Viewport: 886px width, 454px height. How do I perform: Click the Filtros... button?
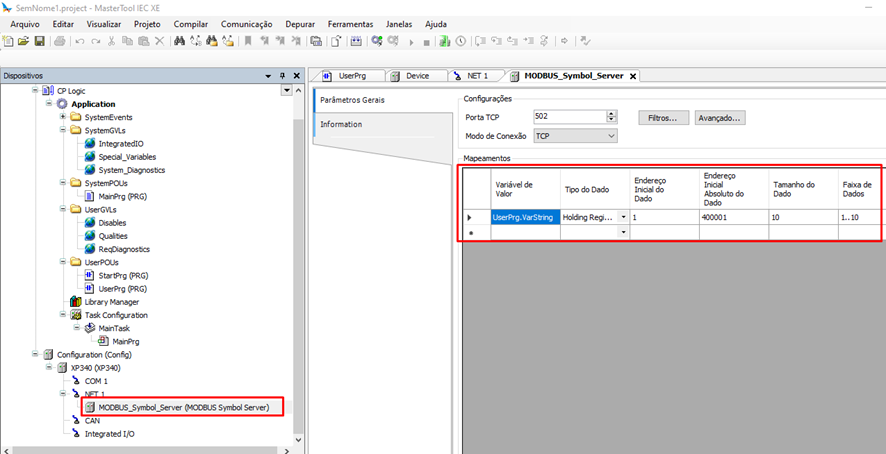663,118
